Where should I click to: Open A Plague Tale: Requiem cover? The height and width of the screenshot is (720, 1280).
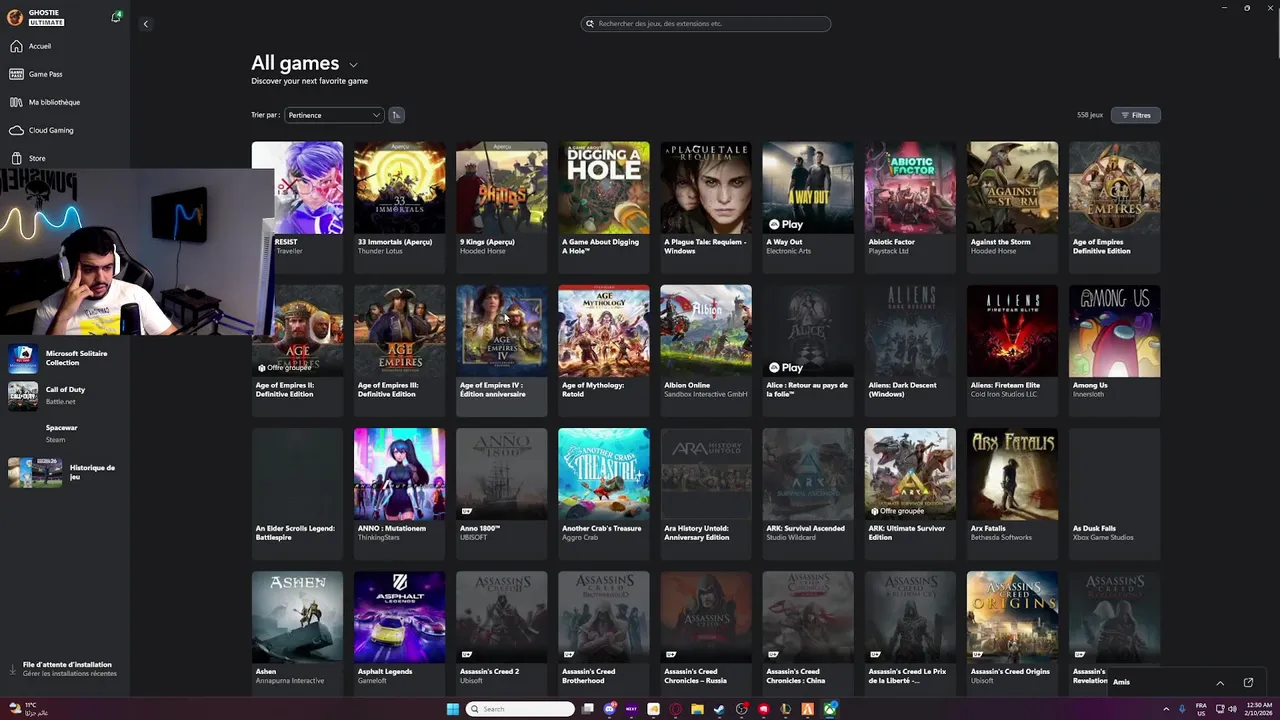pos(706,187)
